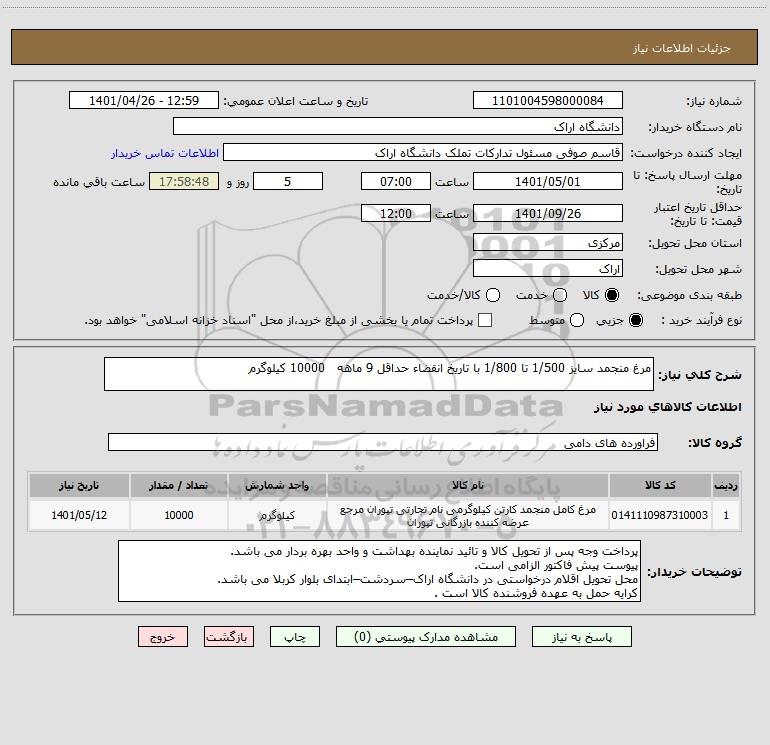The width and height of the screenshot is (770, 745).
Task: Click the کد کالا column header
Action: 660,486
